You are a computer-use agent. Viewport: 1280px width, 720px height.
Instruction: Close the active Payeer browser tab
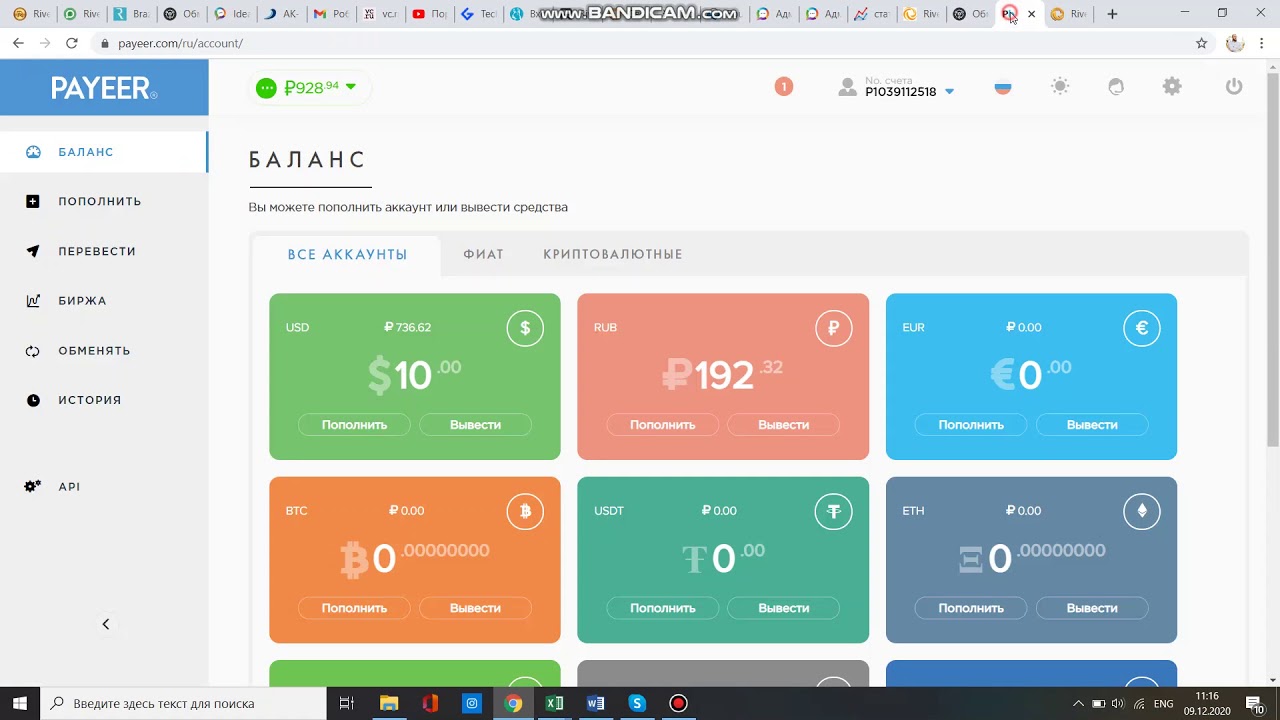coord(1031,14)
